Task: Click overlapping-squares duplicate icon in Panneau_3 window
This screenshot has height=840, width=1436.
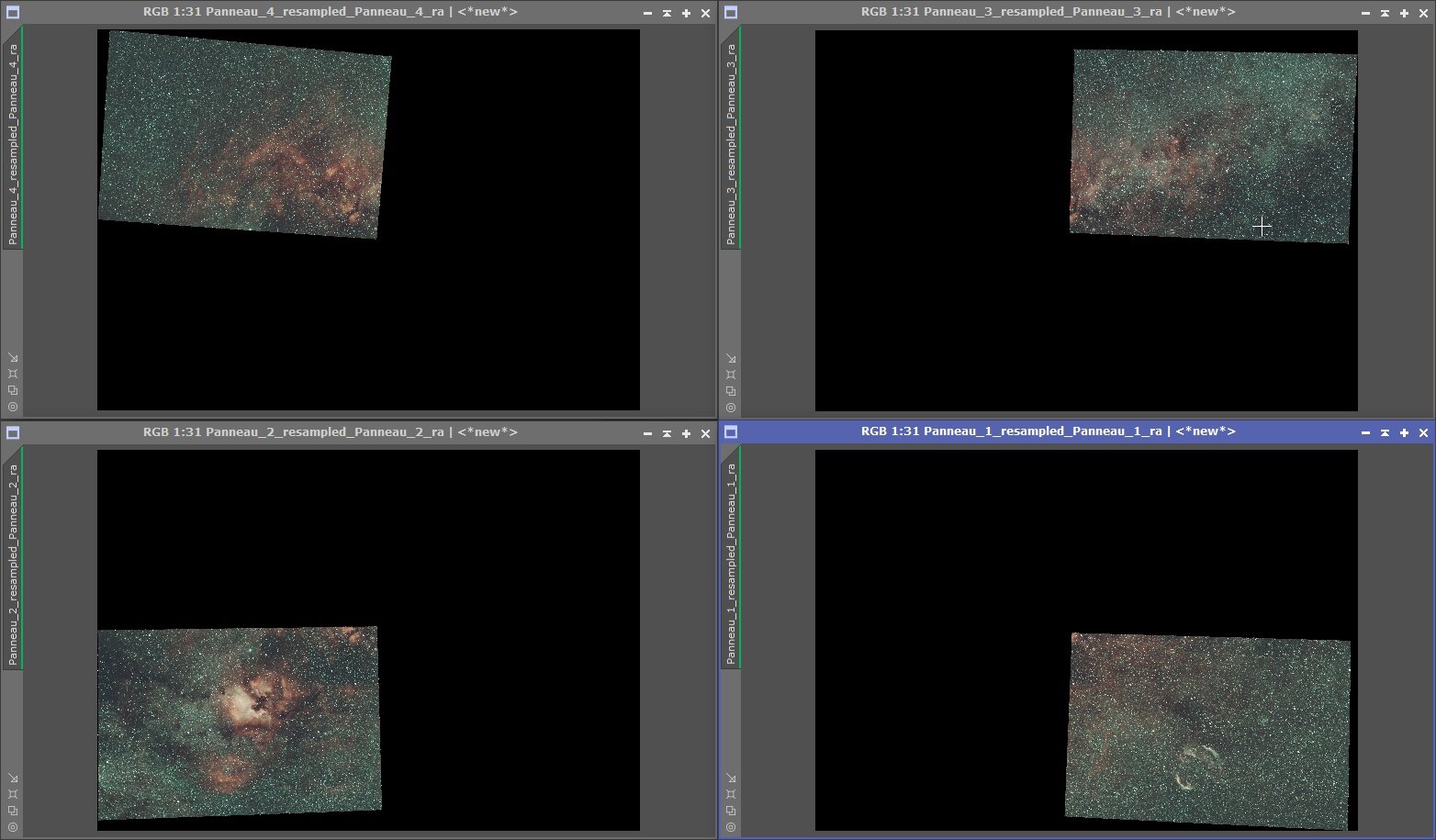Action: [731, 390]
